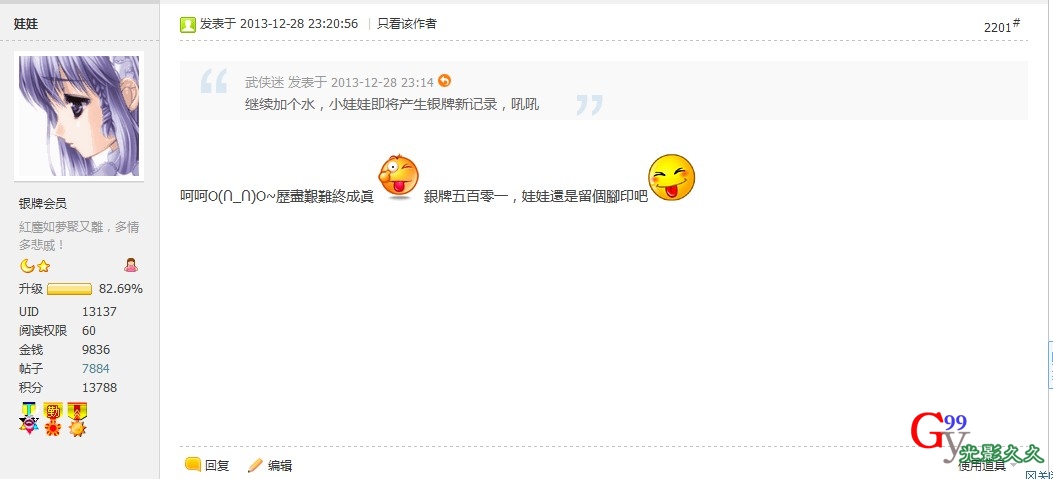The image size is (1053, 479).
Task: Click the first medal badge icon
Action: click(29, 419)
